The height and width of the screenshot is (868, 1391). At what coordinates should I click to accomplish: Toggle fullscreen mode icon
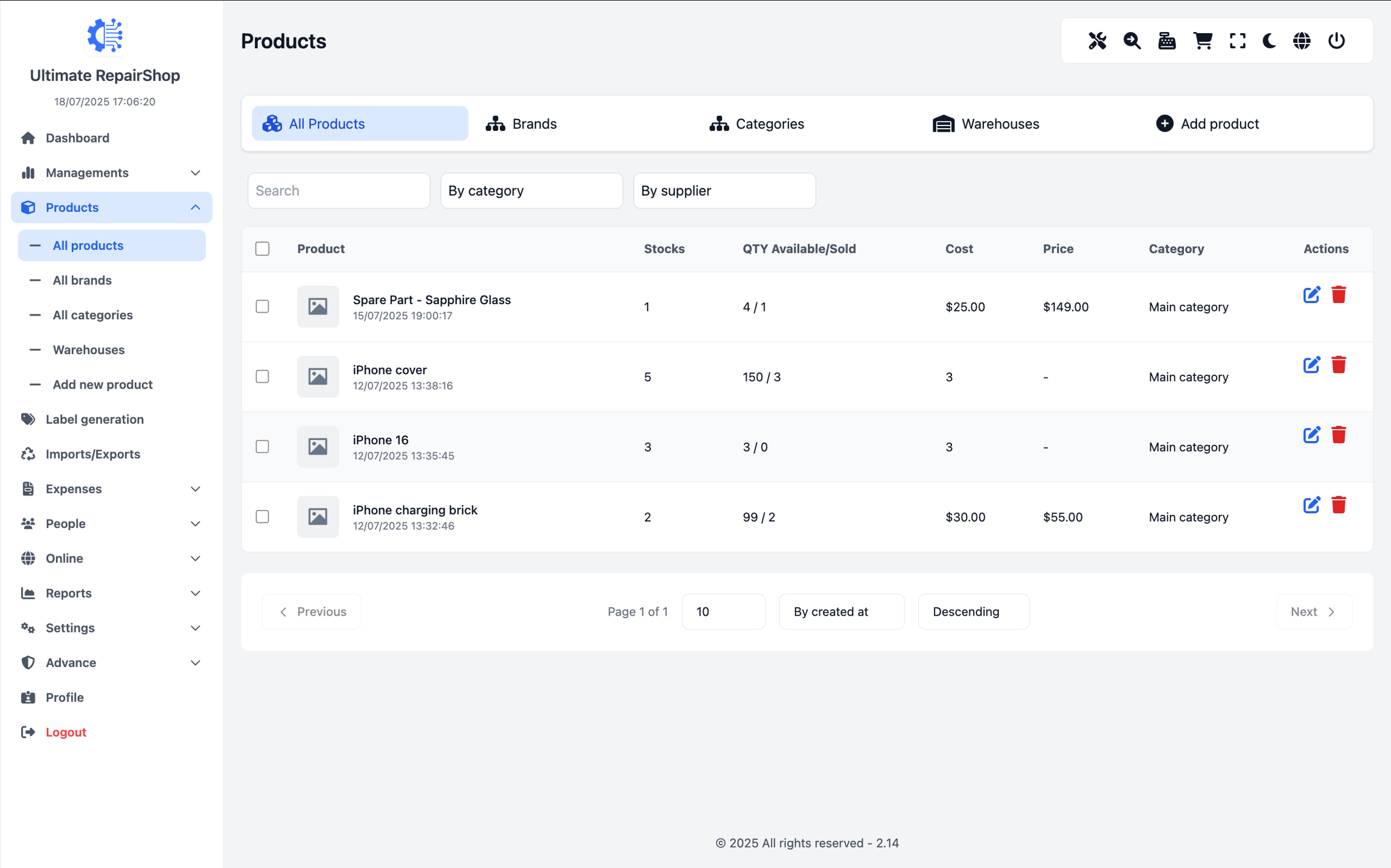[1237, 40]
